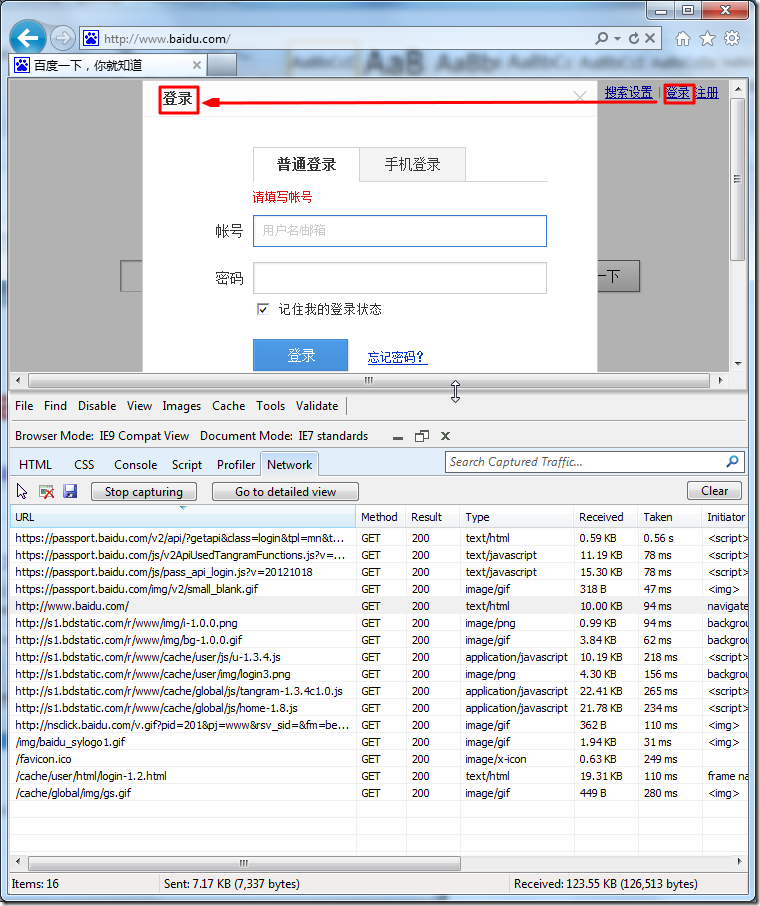This screenshot has height=906, width=760.
Task: Switch to the CSS tab
Action: (84, 465)
